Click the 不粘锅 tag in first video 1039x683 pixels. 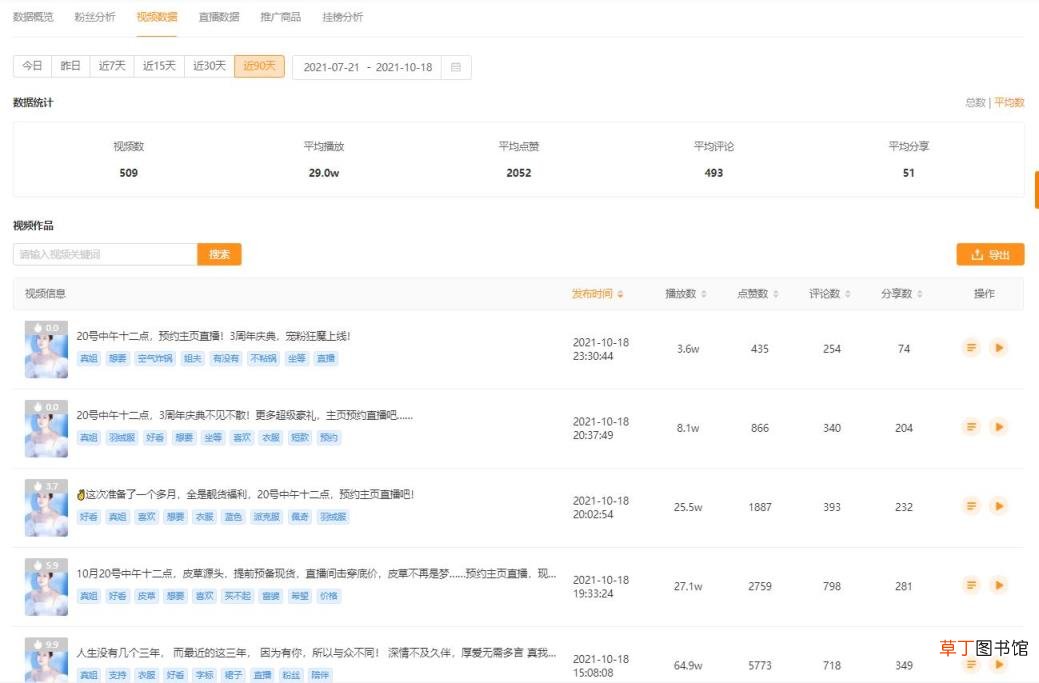(264, 358)
